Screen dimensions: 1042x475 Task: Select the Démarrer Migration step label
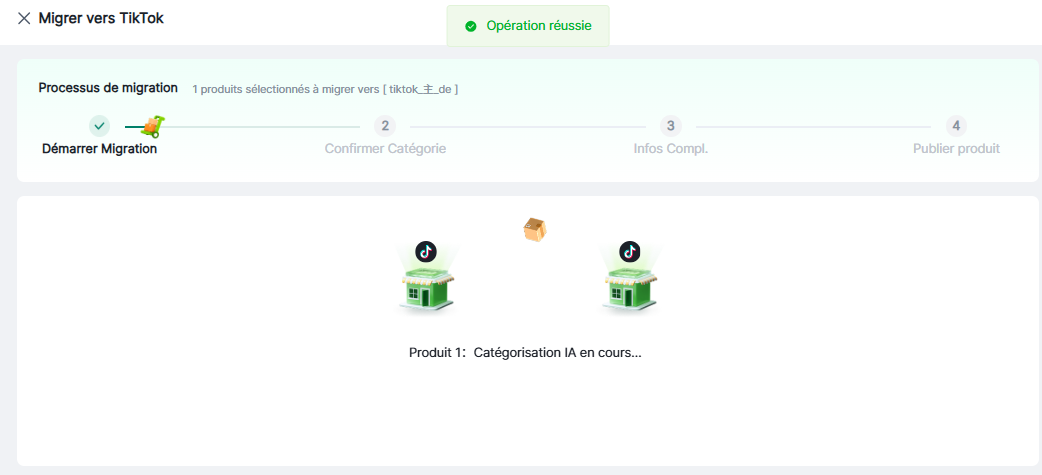[x=99, y=149]
